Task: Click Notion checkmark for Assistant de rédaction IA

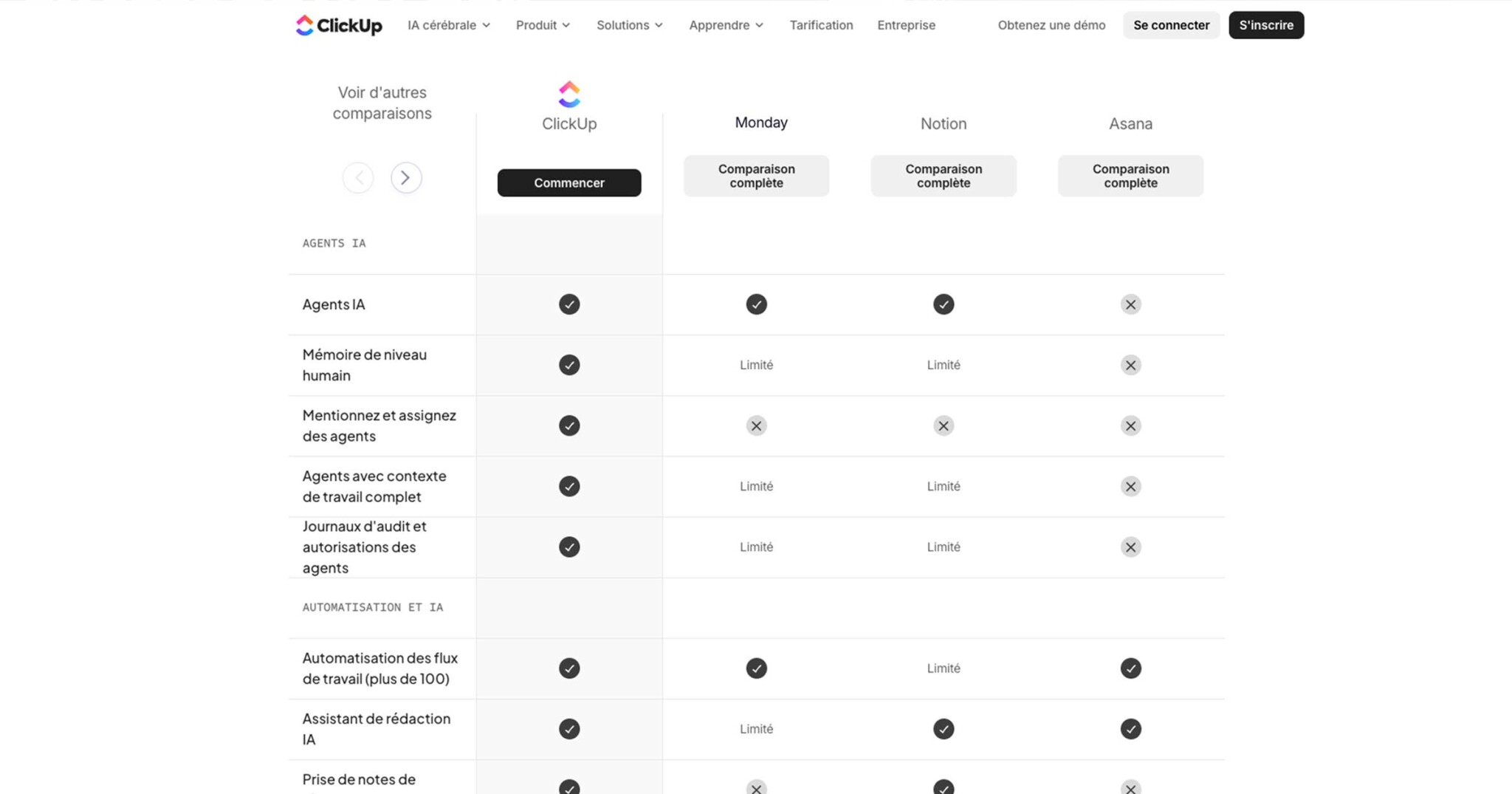Action: tap(944, 729)
